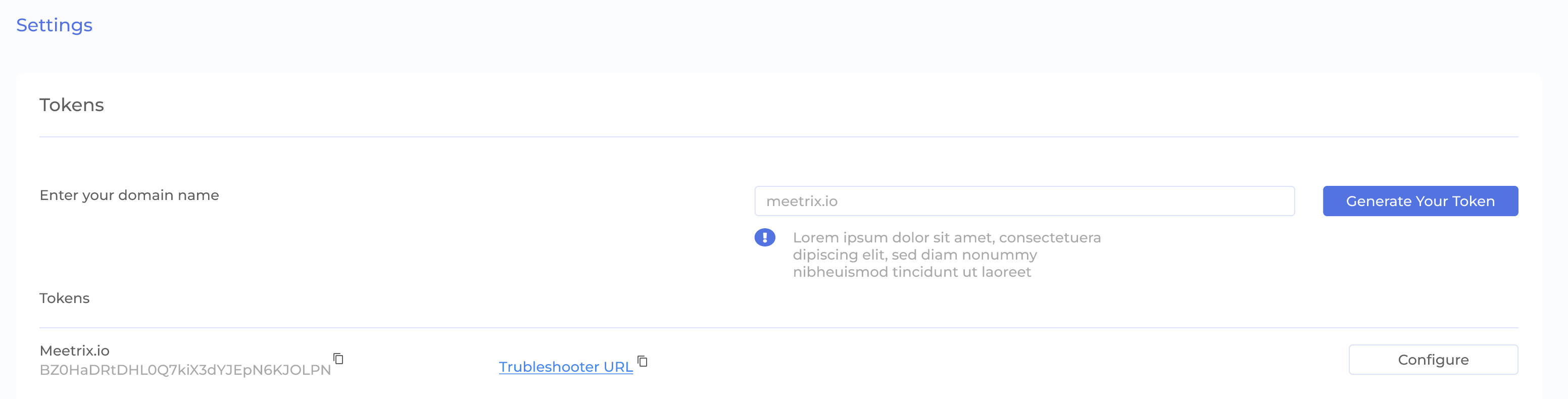This screenshot has width=1568, height=399.
Task: Click the Settings heading at the top
Action: pos(54,25)
